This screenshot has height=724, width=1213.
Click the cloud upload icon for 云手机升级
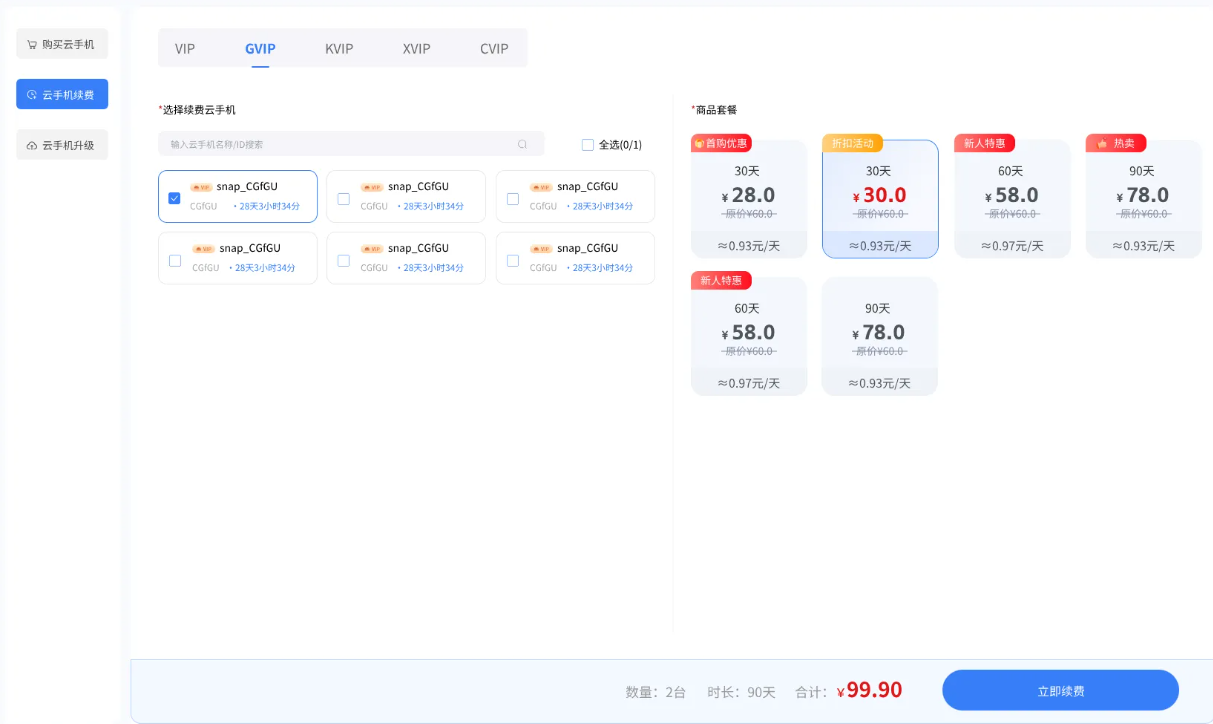coord(32,145)
